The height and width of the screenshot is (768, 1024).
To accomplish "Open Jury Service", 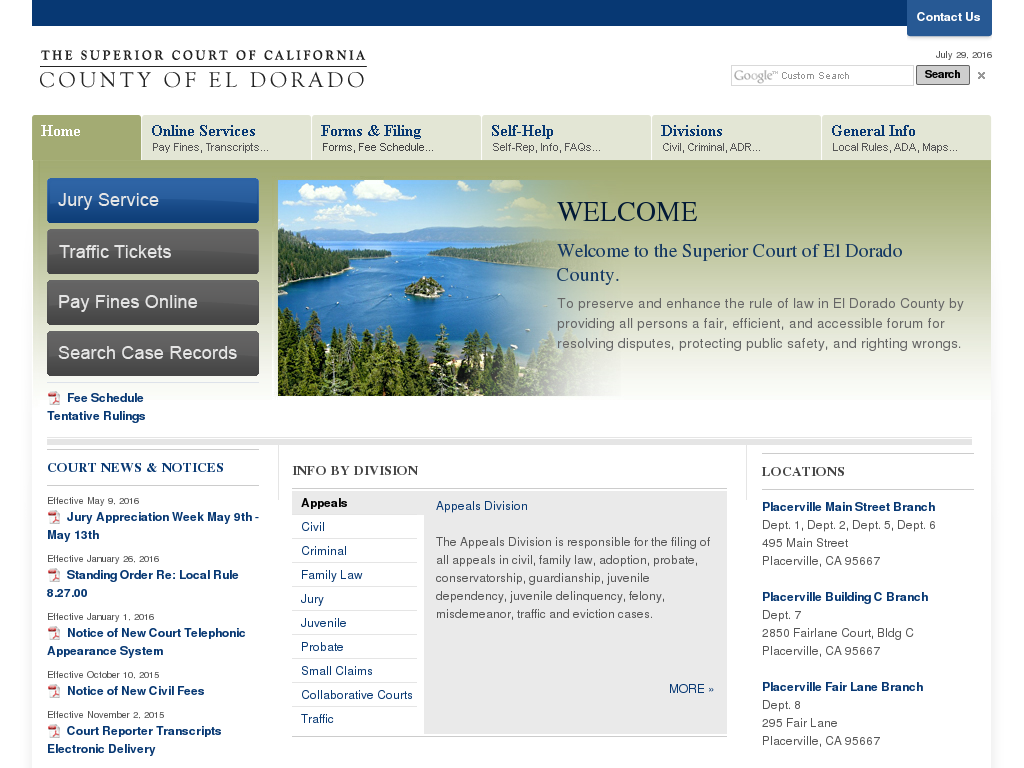I will pyautogui.click(x=153, y=200).
